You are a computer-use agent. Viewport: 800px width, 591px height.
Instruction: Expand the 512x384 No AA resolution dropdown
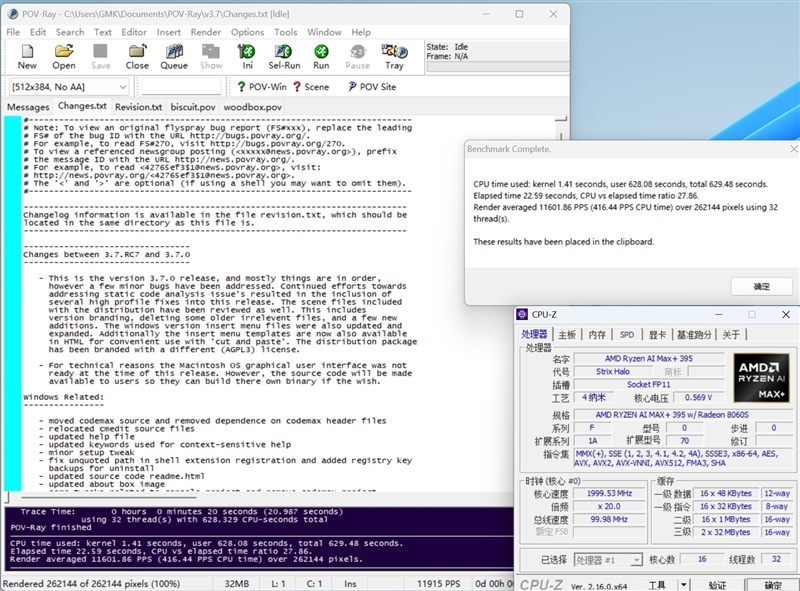tap(69, 87)
